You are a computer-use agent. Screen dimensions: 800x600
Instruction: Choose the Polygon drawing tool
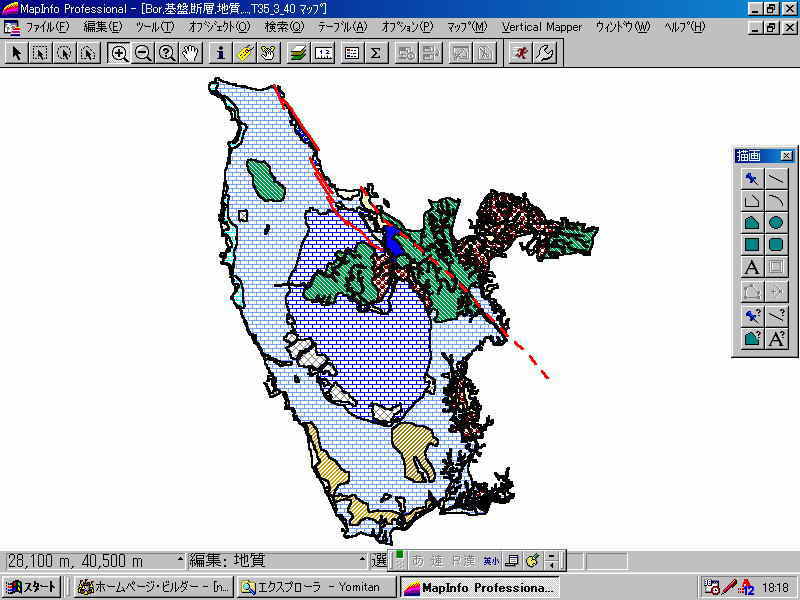752,223
